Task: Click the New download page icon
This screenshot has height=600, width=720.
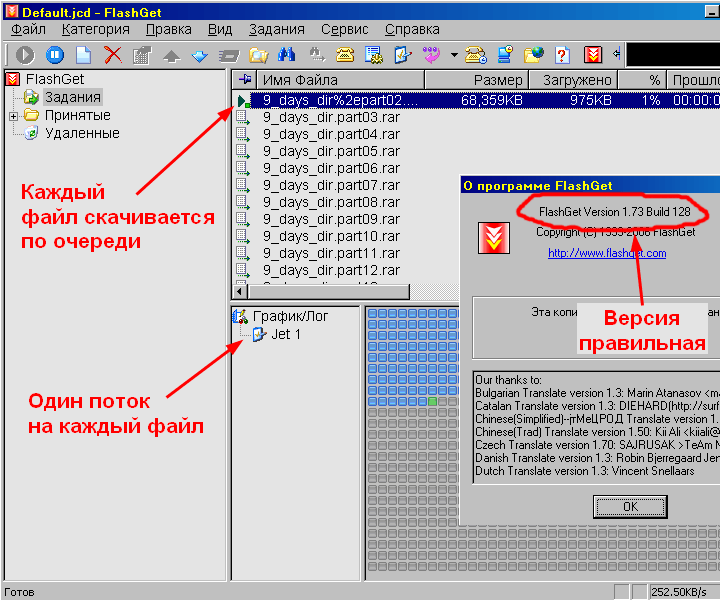Action: coord(83,55)
